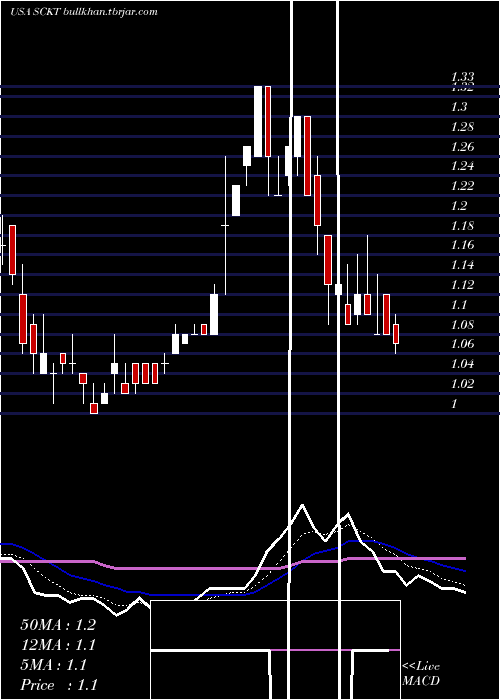Viewport: 500px width, 700px height.
Task: Click the lowest red candle touching the 1 line
Action: pyautogui.click(x=94, y=408)
